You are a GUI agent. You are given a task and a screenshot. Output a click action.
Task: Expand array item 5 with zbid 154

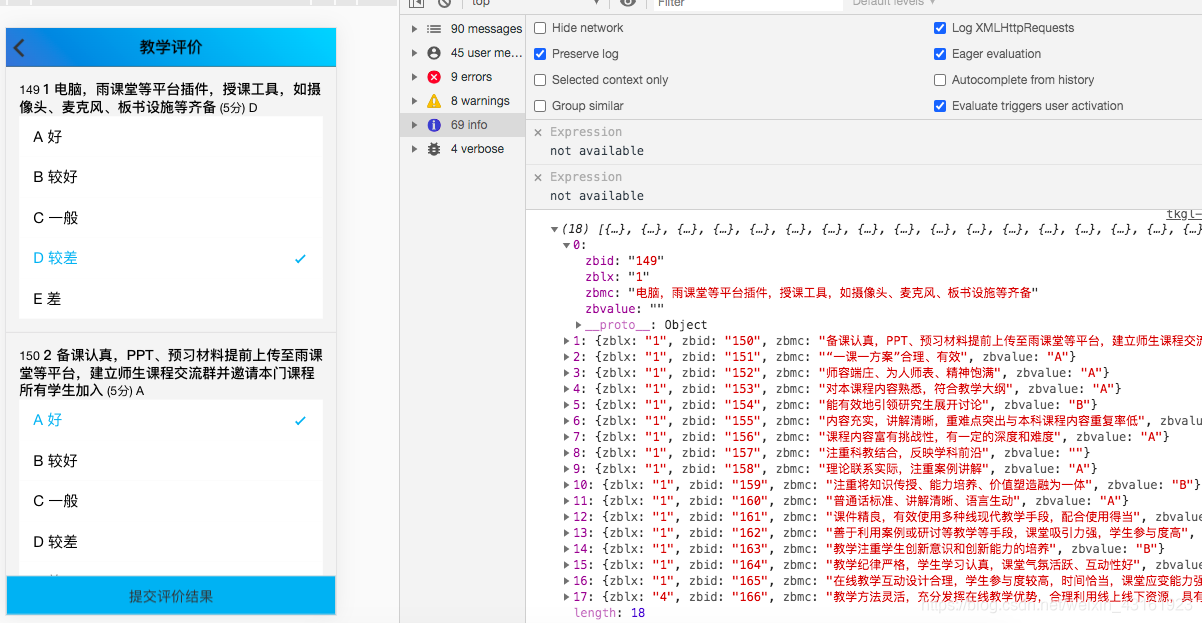[x=567, y=405]
